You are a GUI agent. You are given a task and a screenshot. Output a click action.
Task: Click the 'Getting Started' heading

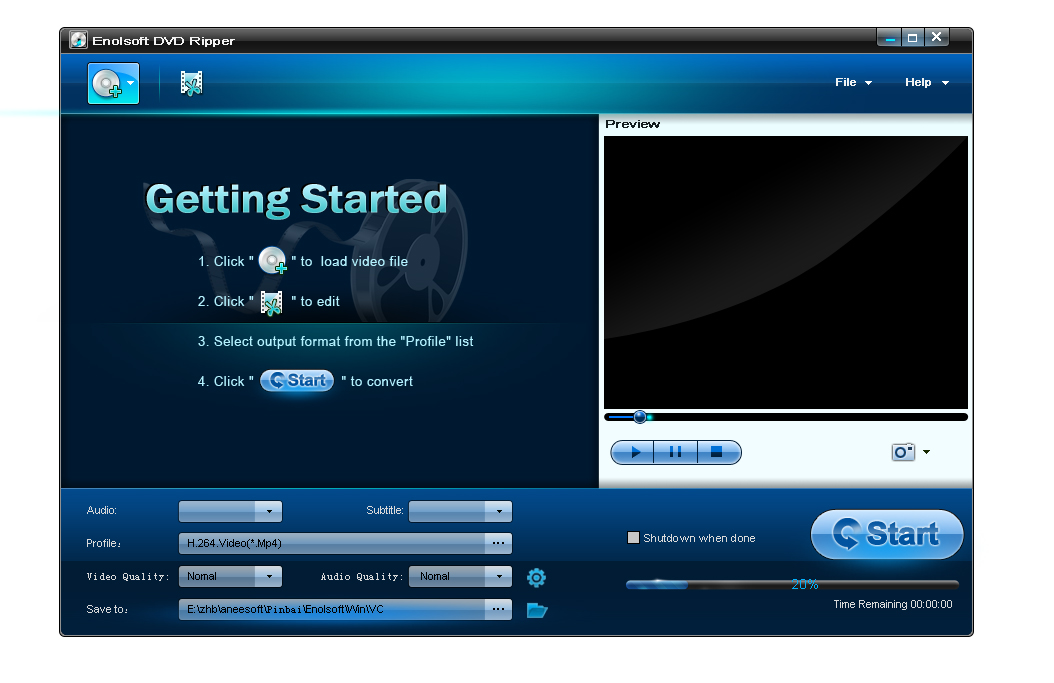coord(296,200)
